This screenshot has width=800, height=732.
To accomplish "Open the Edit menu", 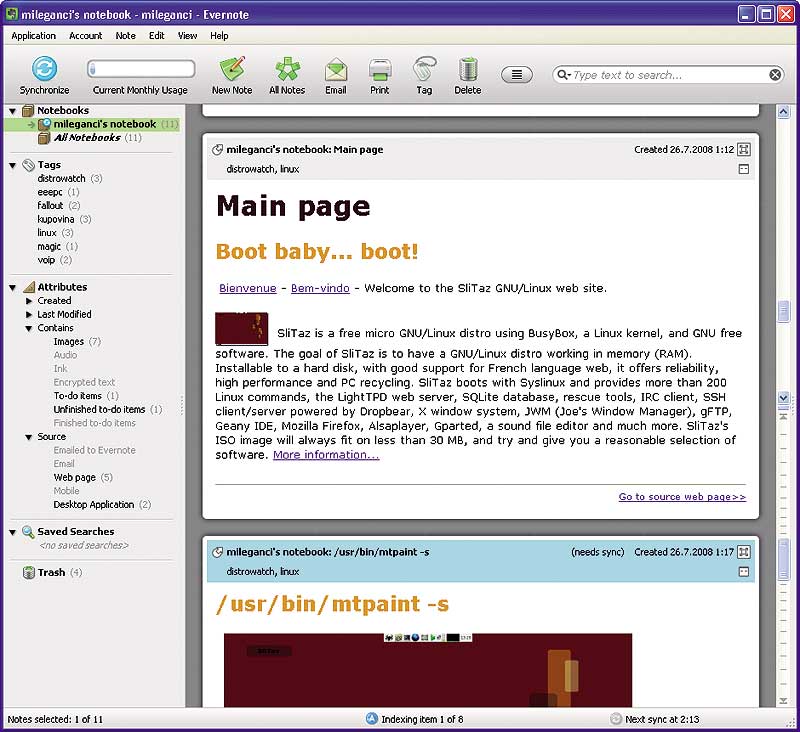I will click(x=157, y=36).
